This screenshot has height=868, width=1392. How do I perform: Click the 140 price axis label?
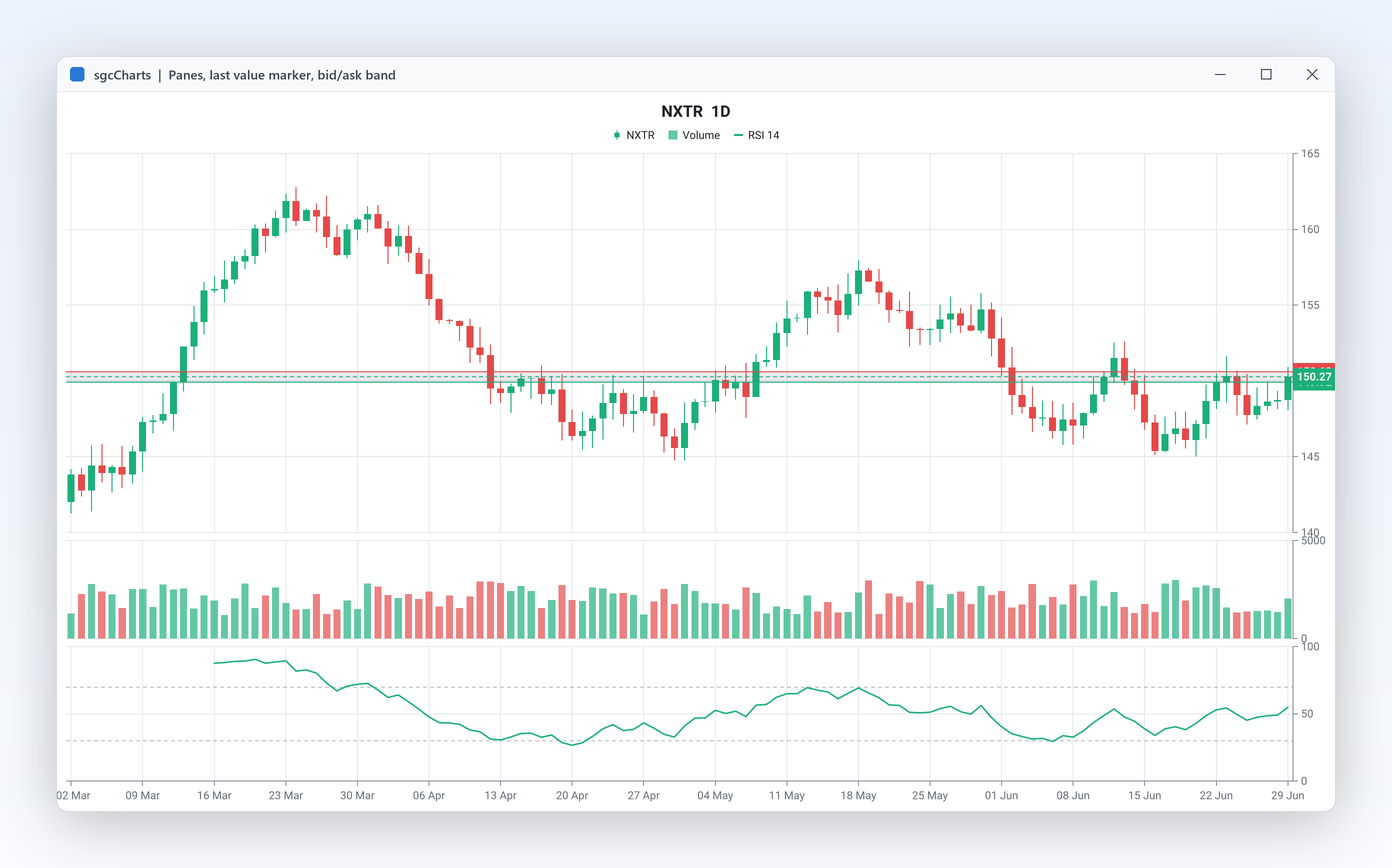[x=1309, y=532]
